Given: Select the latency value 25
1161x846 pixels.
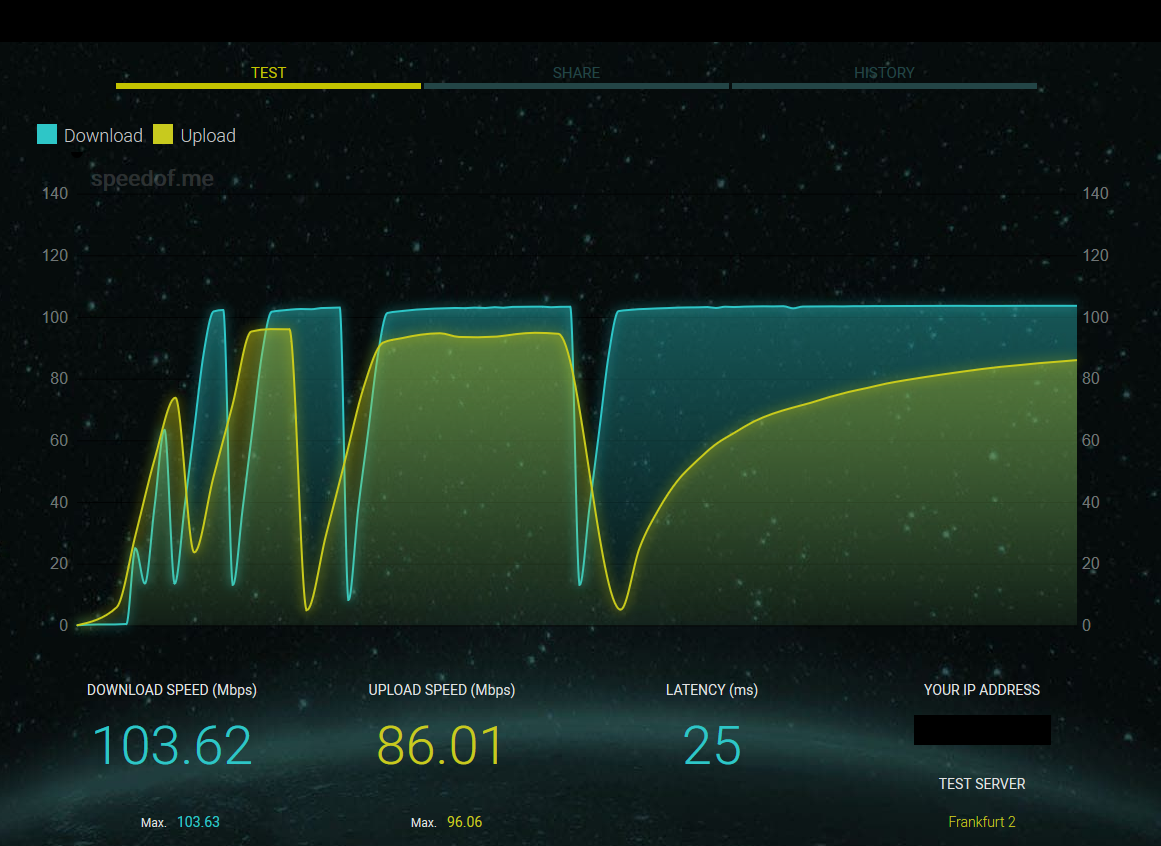Looking at the screenshot, I should click(x=712, y=745).
